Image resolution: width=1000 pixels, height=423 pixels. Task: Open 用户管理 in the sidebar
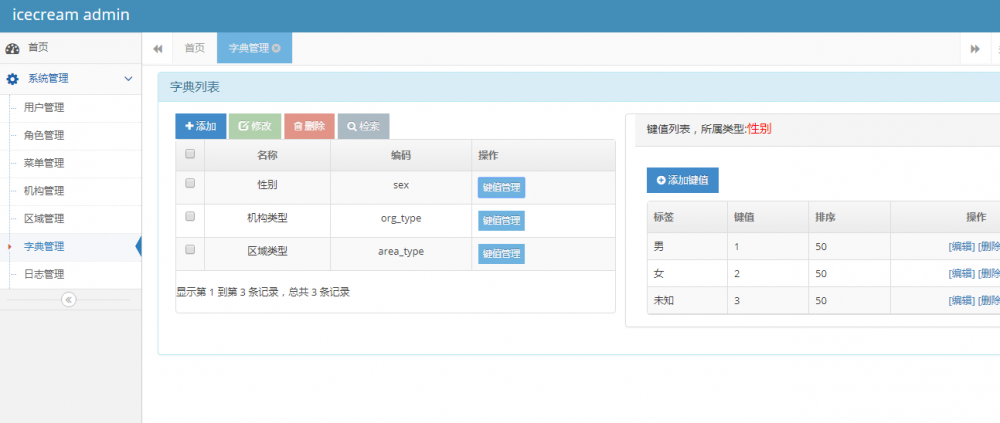click(71, 108)
